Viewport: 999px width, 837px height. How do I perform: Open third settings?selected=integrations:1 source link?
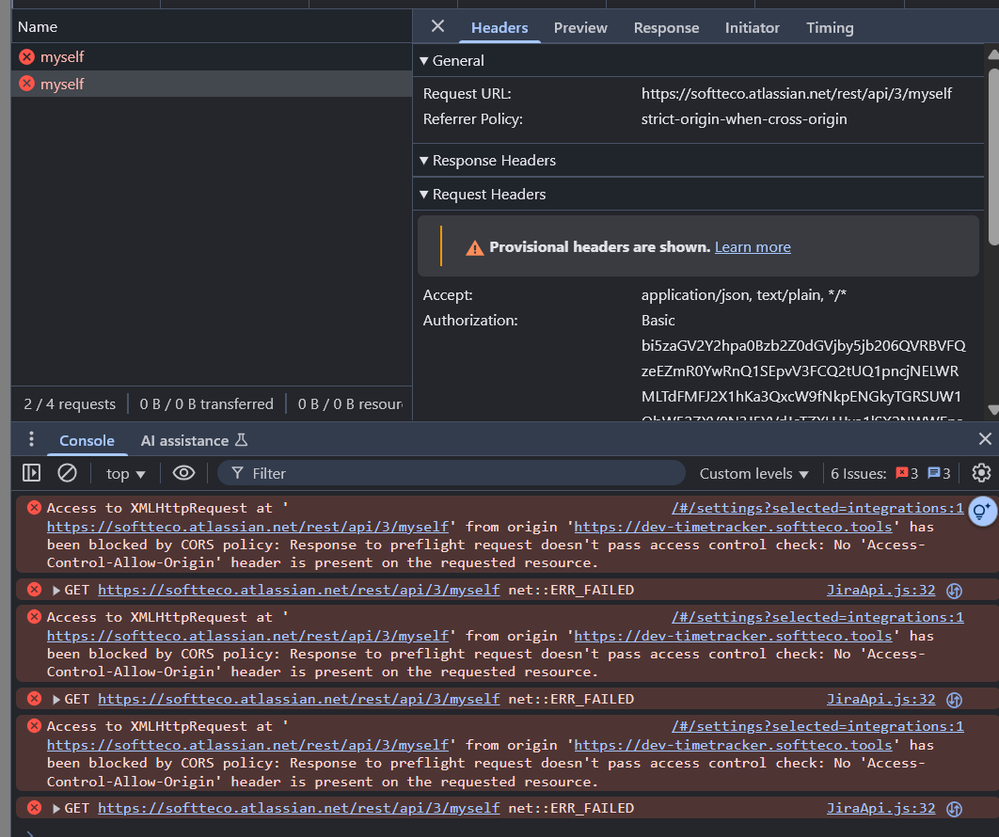(817, 726)
